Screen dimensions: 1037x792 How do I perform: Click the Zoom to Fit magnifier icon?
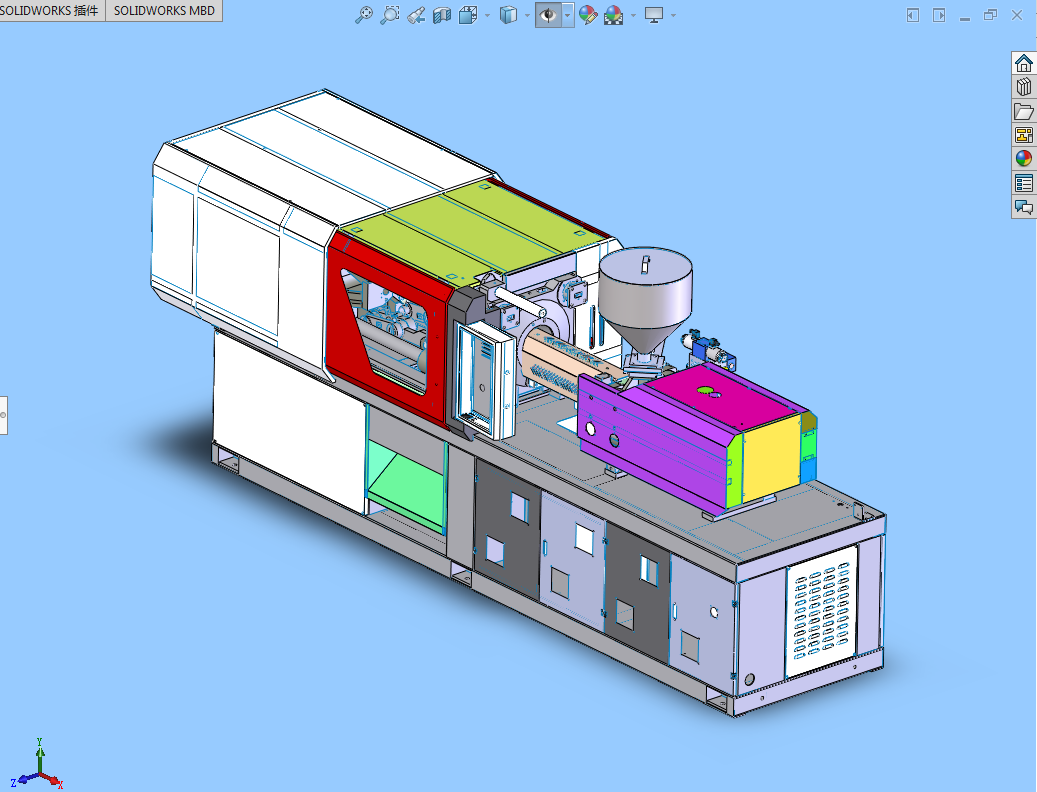coord(365,15)
